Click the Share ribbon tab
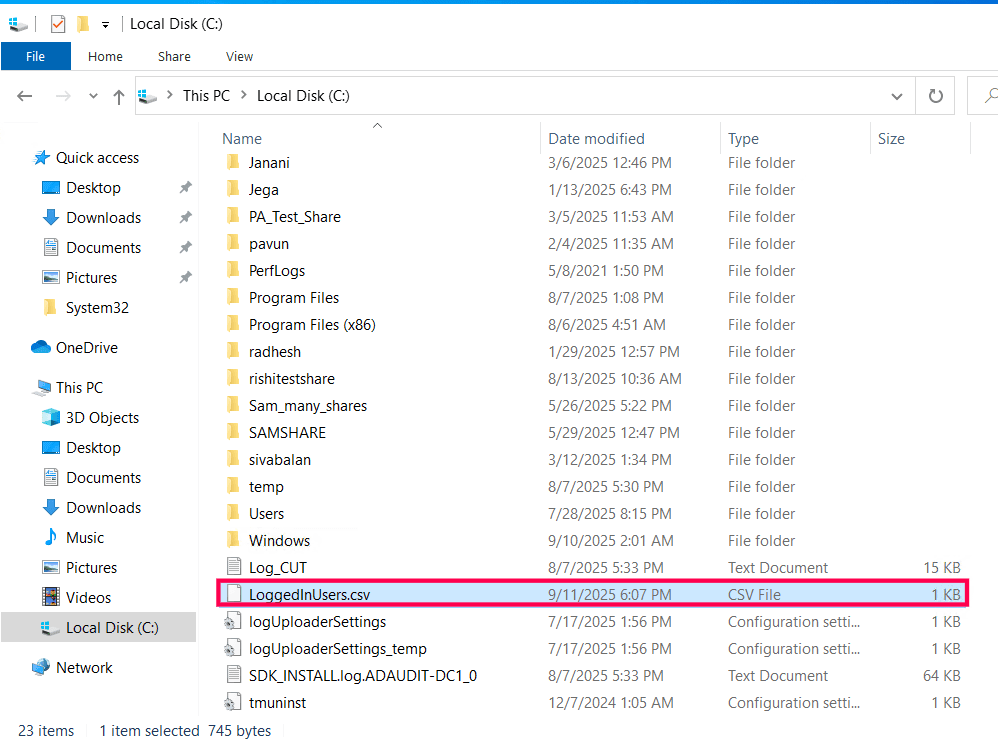 [173, 56]
